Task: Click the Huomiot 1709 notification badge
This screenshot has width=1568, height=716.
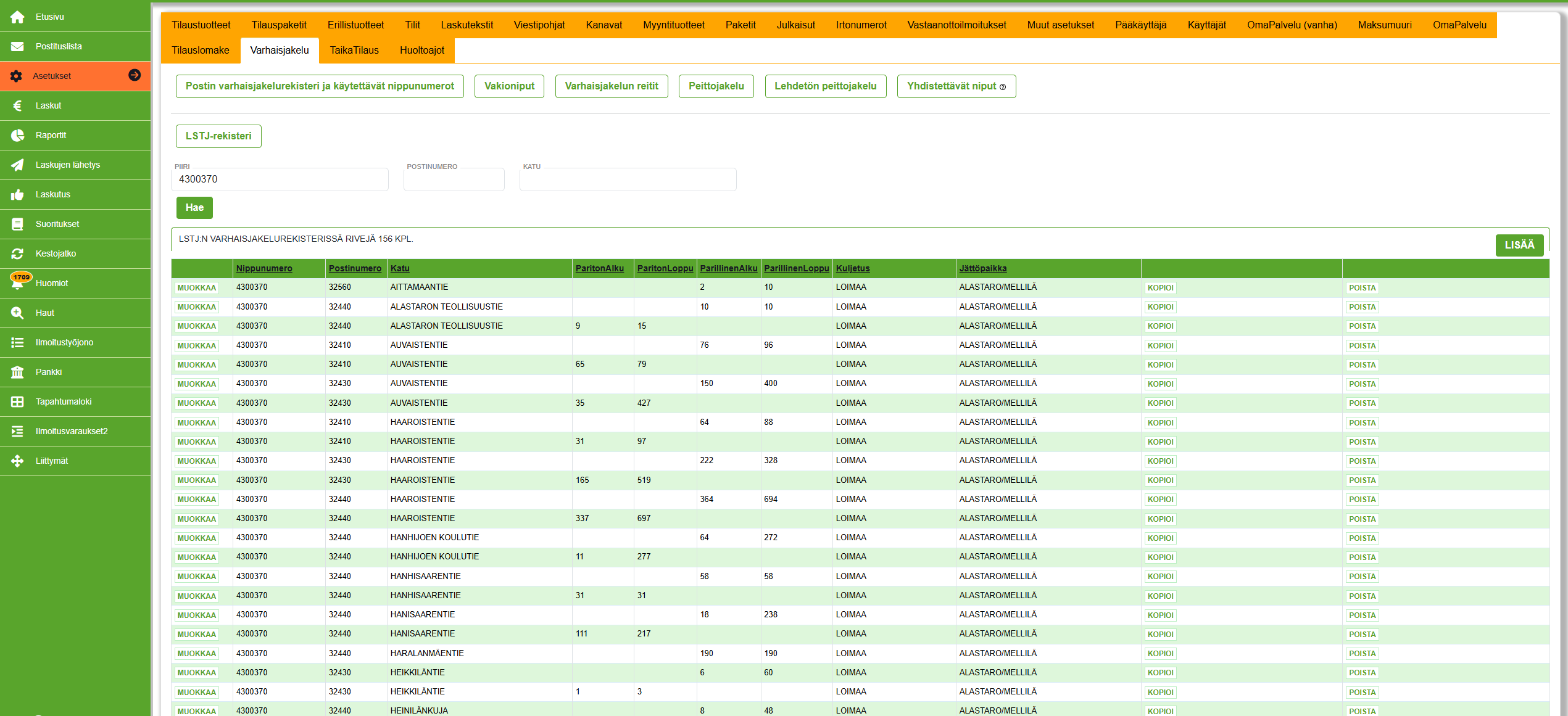Action: click(22, 277)
